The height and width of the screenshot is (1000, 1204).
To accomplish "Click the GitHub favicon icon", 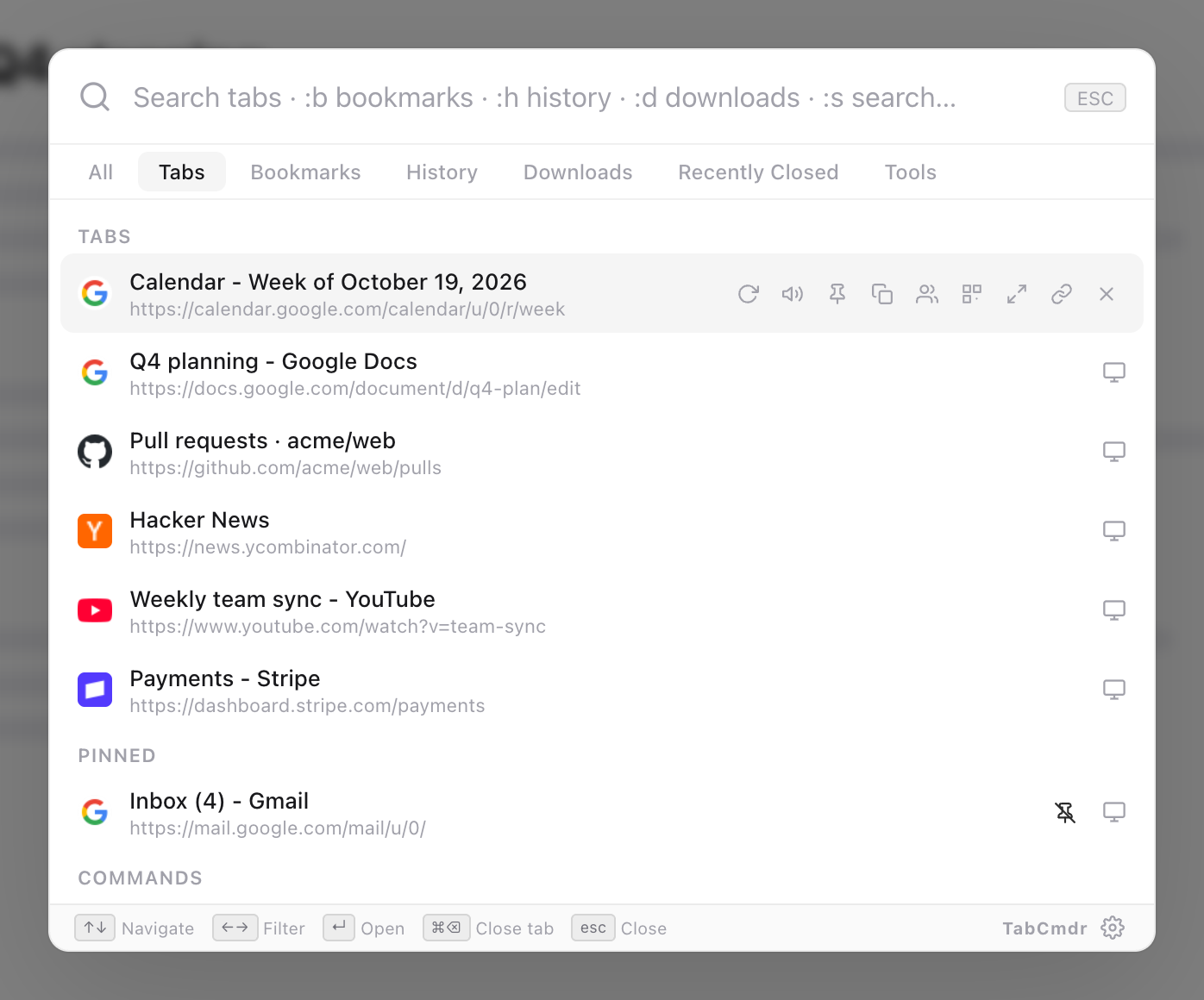I will (x=95, y=452).
